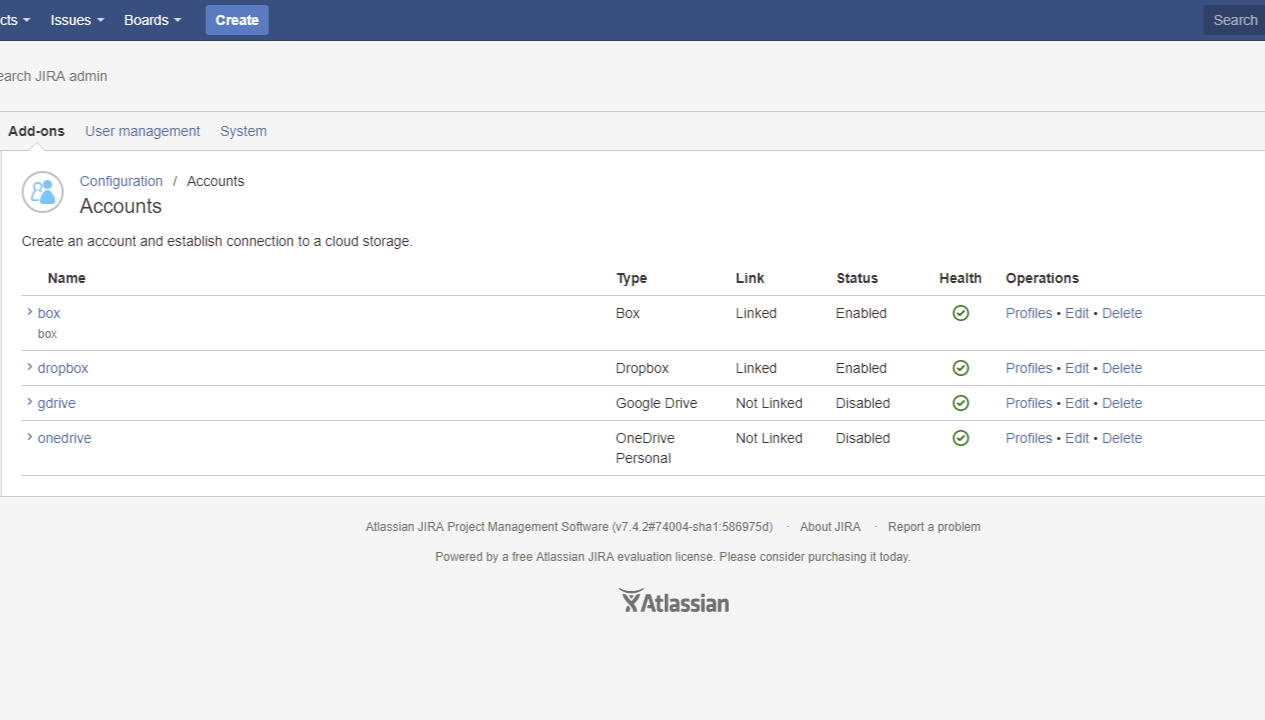Expand the dropbox account row

coord(29,368)
